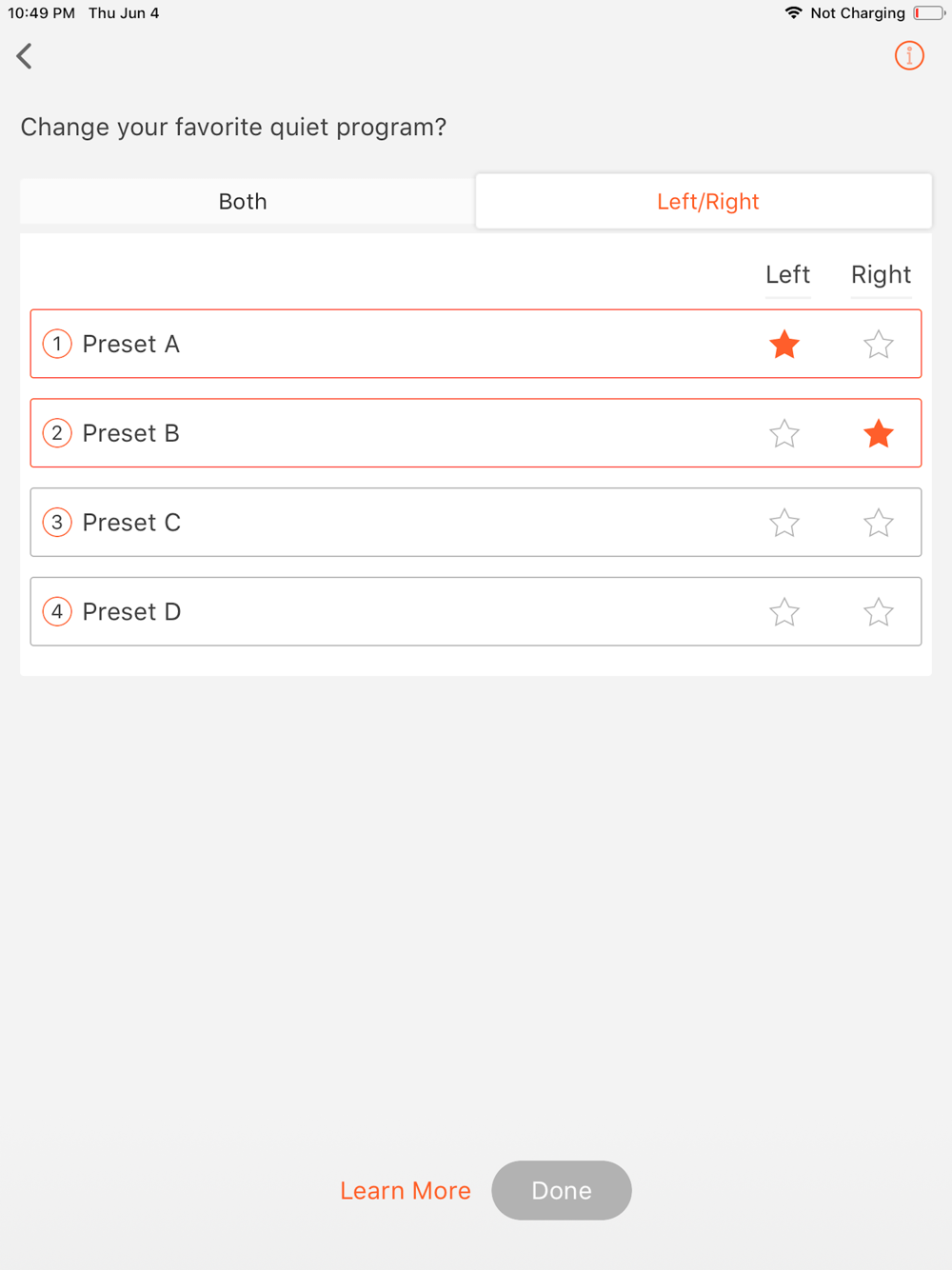Tap the battery status icon
The width and height of the screenshot is (952, 1270).
tap(928, 13)
